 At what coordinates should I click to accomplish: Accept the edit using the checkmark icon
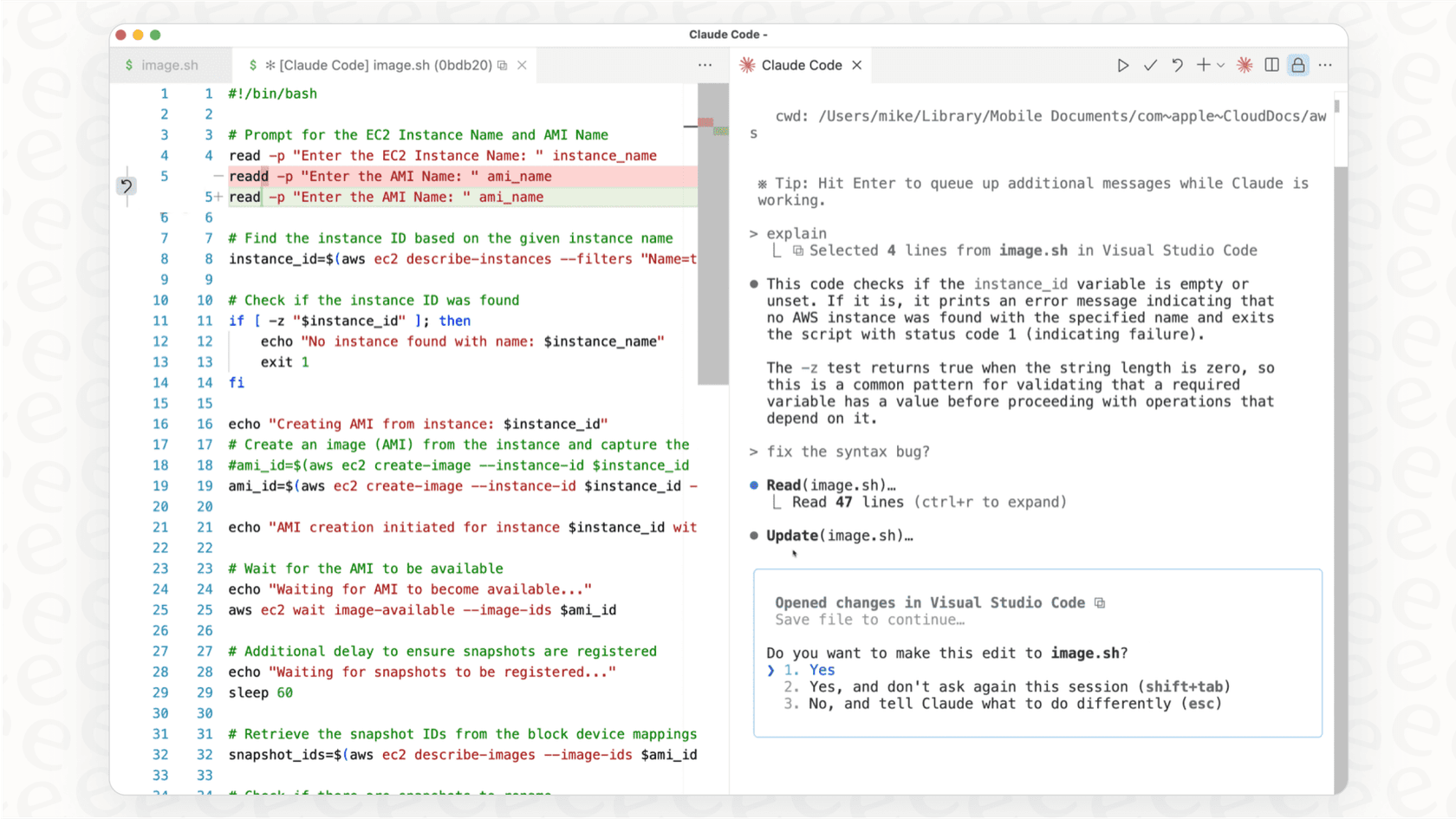1150,64
